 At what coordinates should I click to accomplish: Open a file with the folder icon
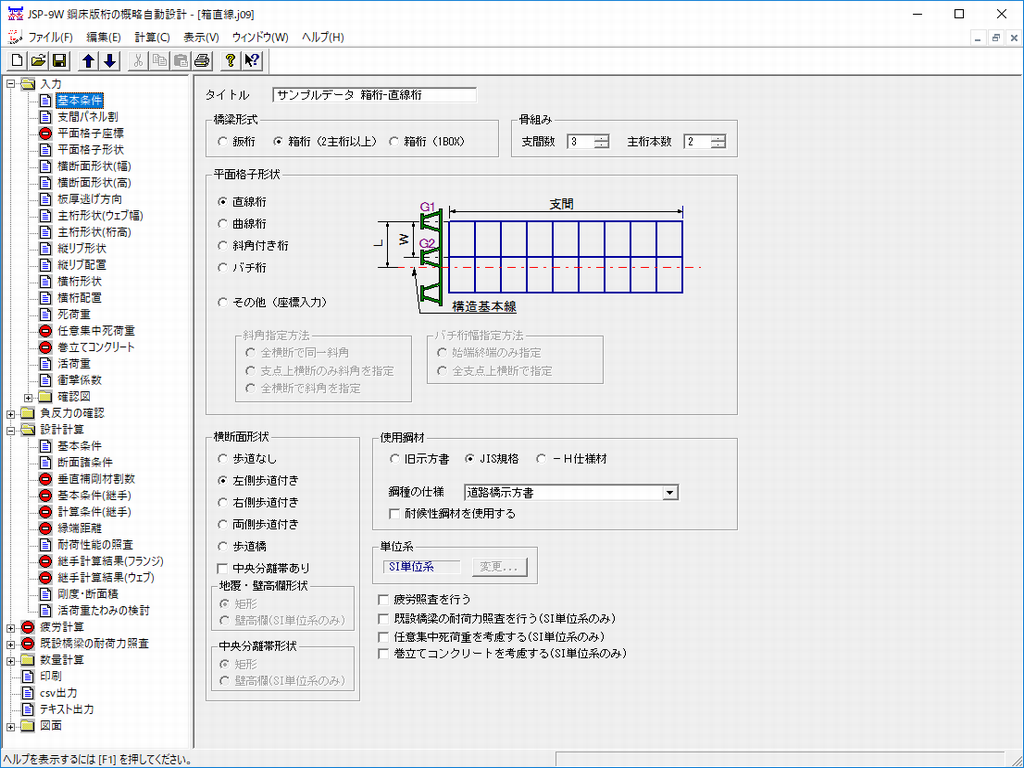[x=38, y=61]
